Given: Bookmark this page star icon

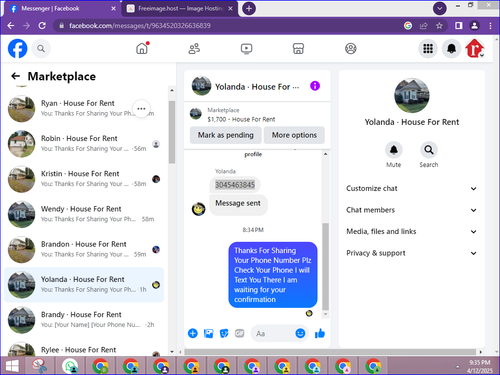Looking at the screenshot, I should click(439, 26).
